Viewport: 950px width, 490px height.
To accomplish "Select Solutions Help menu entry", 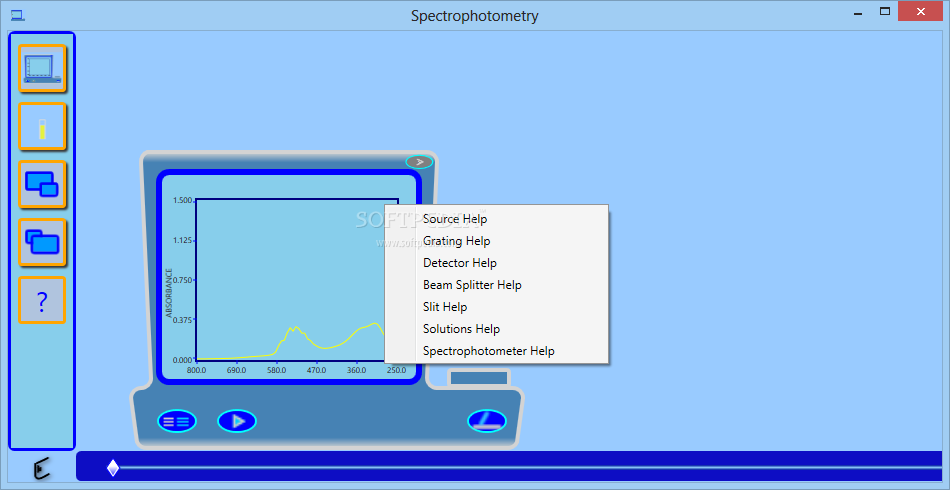I will tap(462, 329).
